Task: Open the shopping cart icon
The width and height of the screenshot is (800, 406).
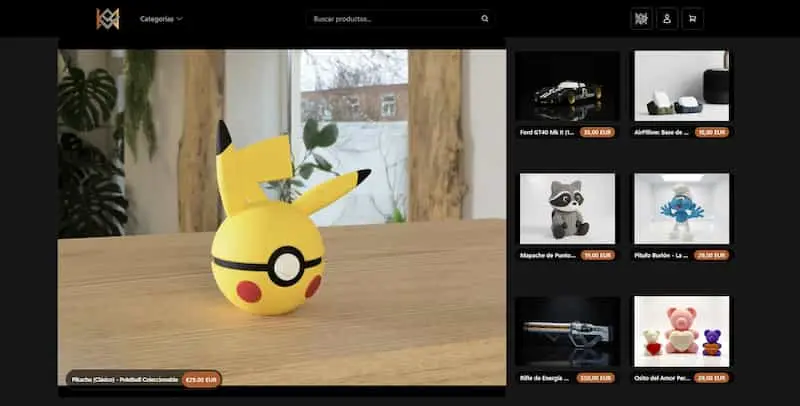Action: click(692, 19)
